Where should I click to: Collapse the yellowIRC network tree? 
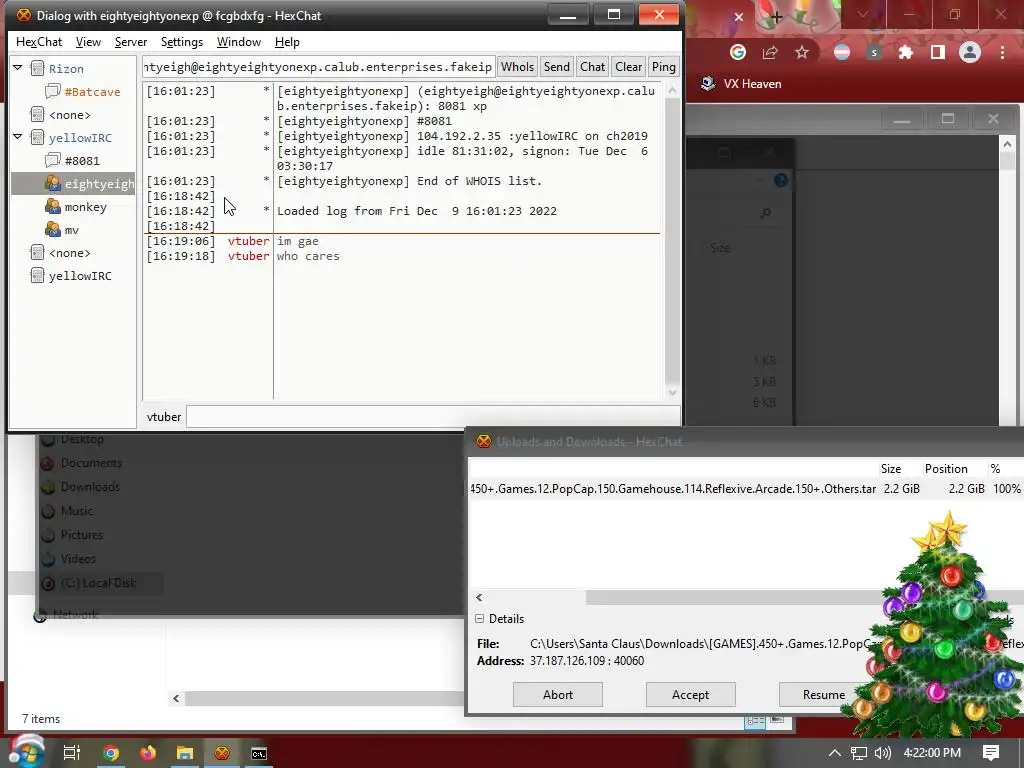[18, 137]
